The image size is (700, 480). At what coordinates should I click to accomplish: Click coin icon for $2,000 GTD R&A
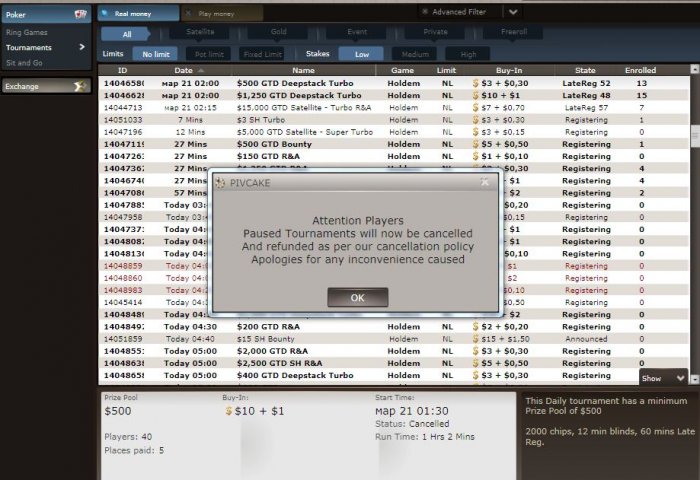coord(475,351)
